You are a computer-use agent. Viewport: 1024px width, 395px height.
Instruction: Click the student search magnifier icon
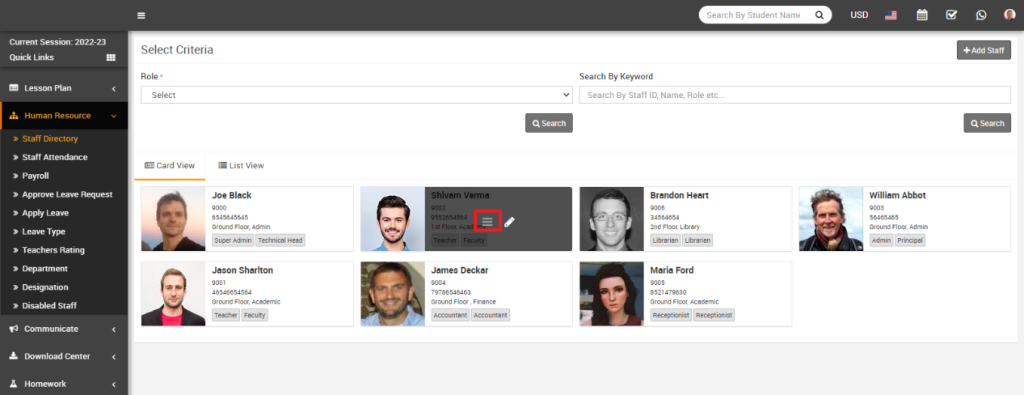pyautogui.click(x=819, y=15)
